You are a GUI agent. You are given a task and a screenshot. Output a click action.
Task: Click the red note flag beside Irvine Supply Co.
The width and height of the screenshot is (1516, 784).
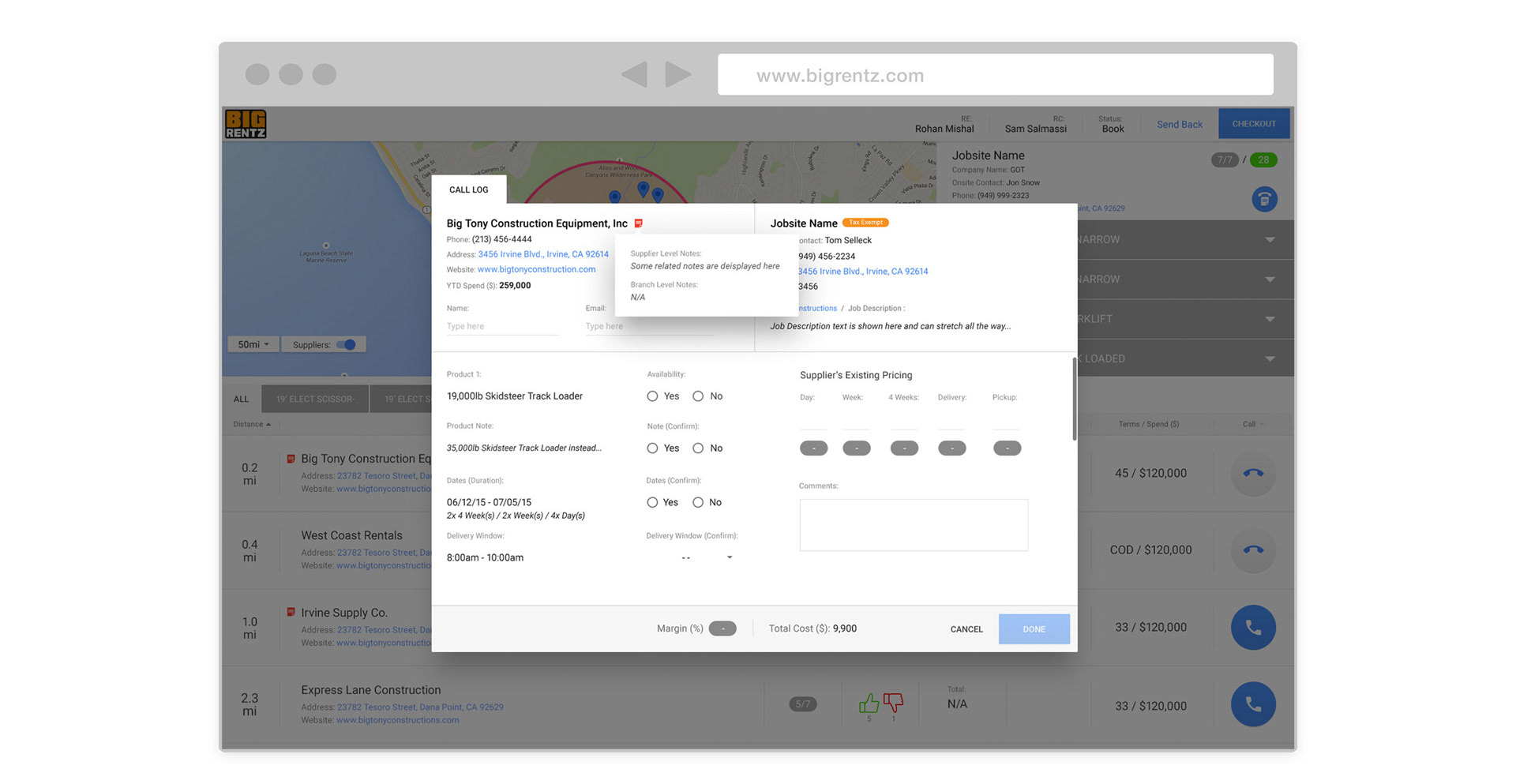pos(291,612)
